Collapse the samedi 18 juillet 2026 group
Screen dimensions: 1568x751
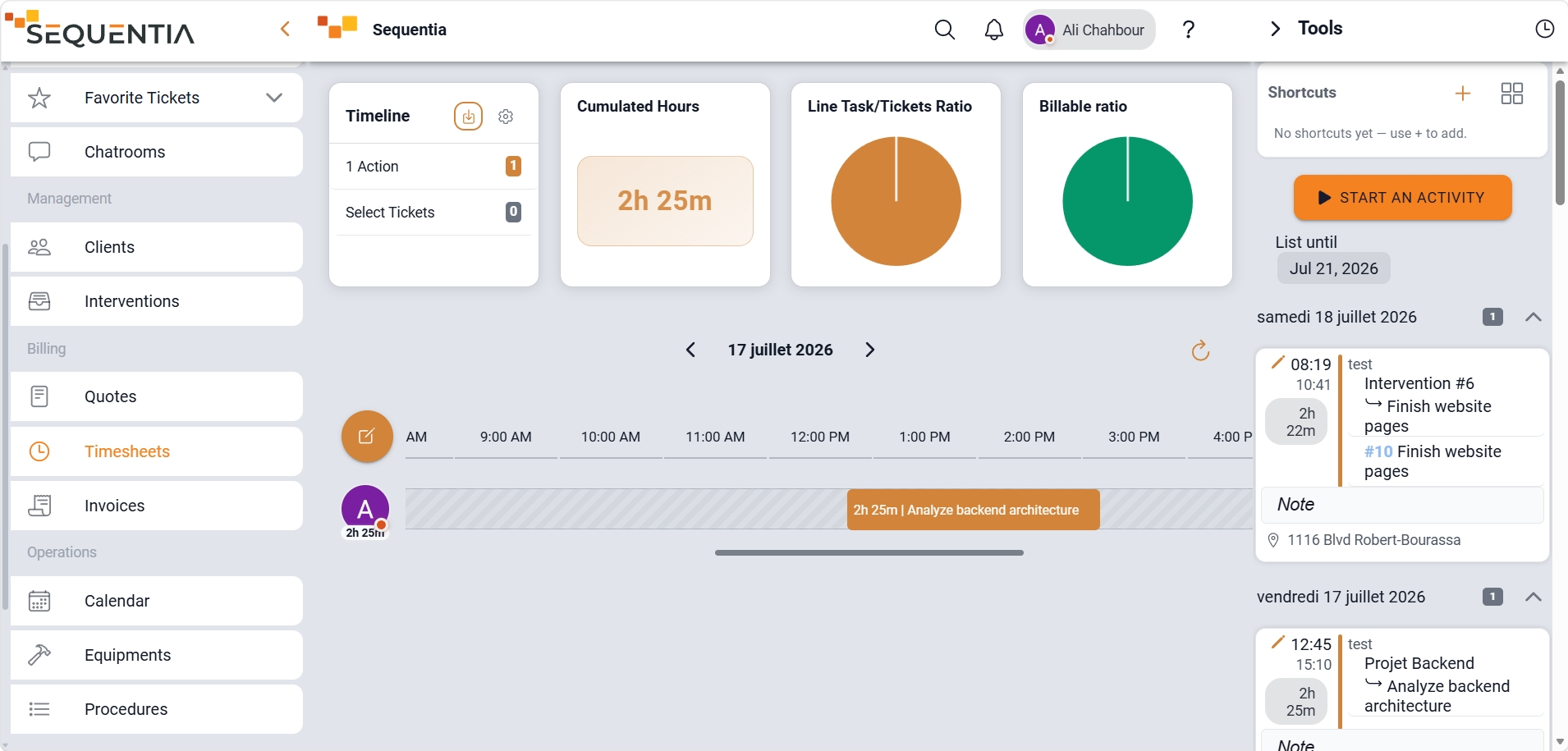coord(1533,317)
